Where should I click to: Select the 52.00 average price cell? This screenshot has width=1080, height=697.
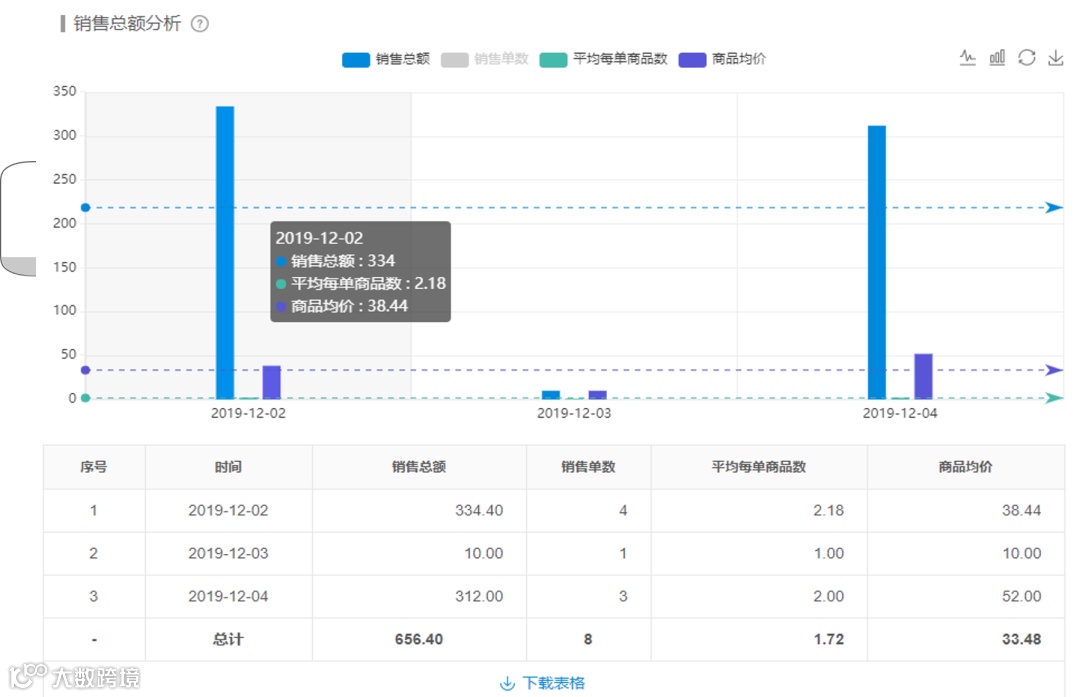965,596
